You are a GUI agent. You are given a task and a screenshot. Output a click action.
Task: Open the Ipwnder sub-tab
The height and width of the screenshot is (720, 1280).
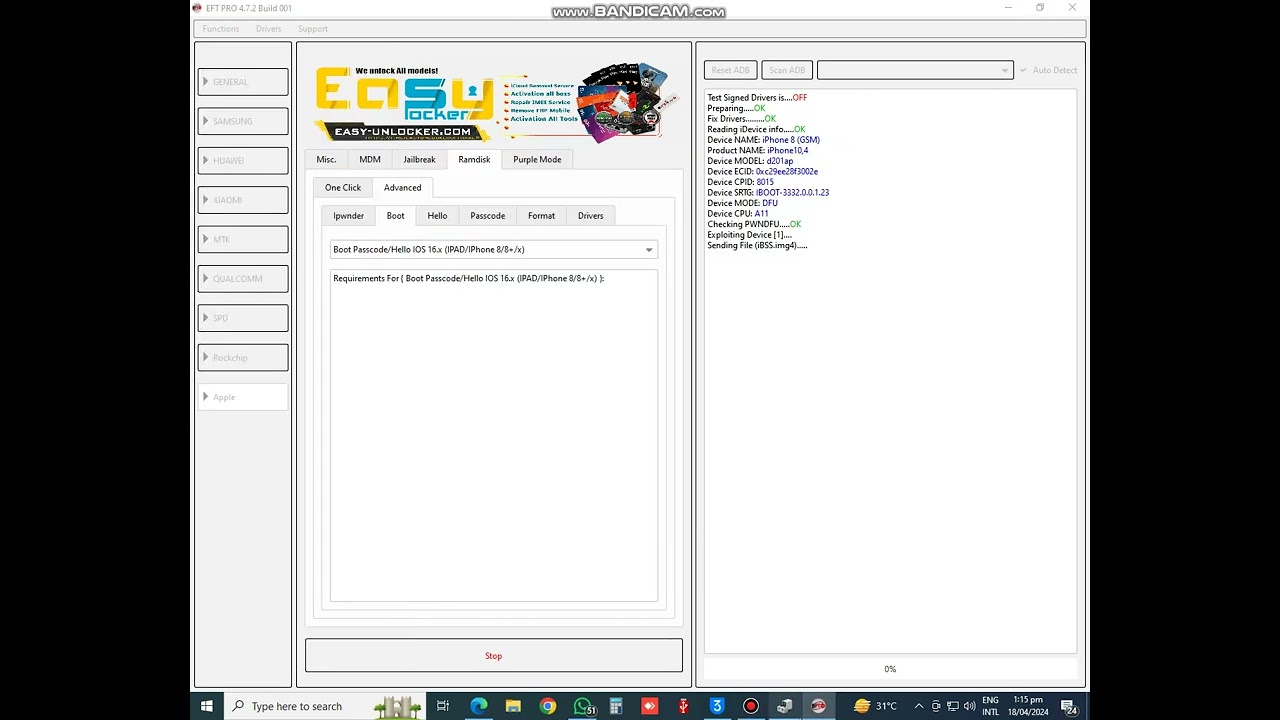click(x=349, y=215)
